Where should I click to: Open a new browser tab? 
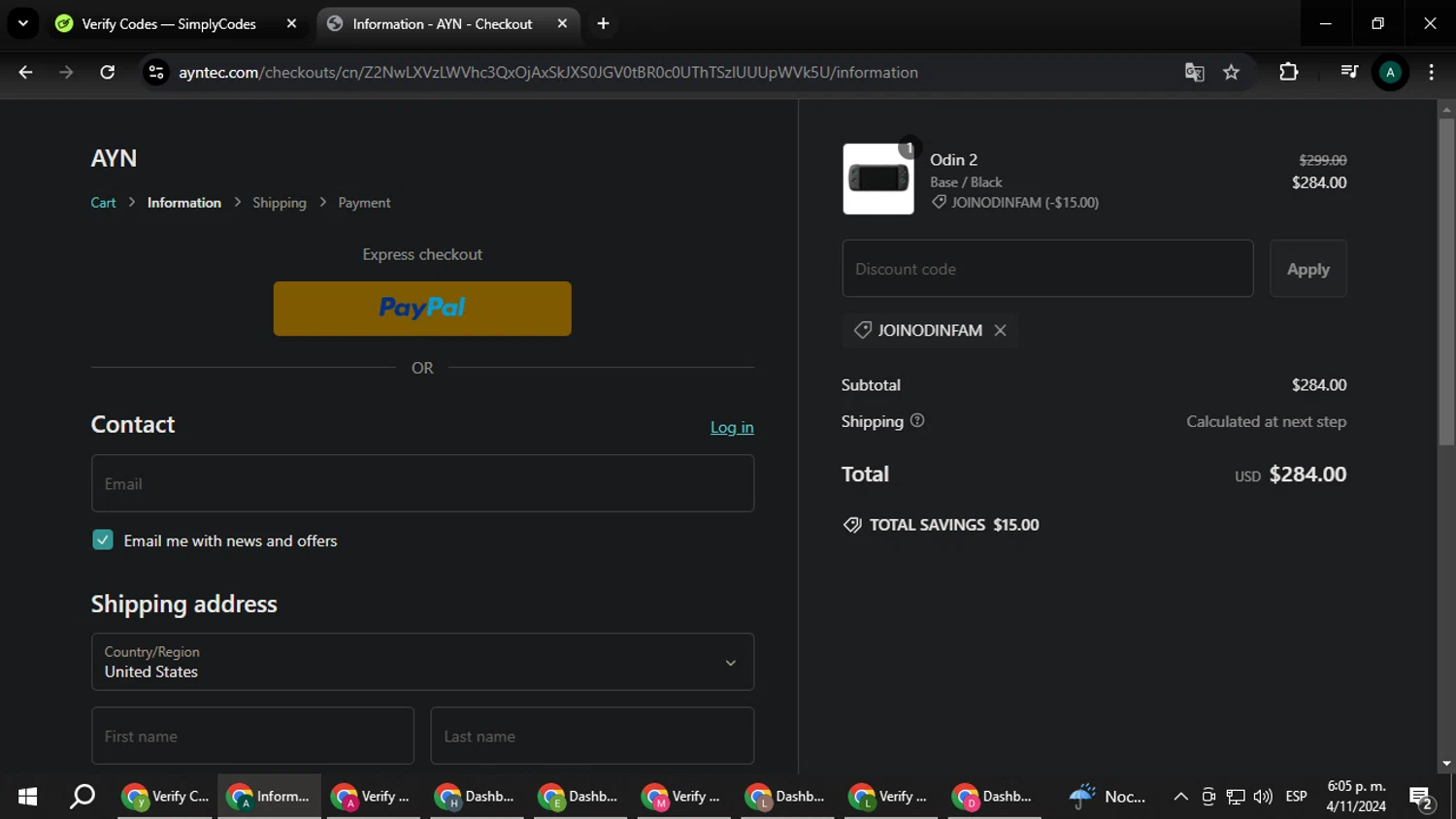tap(603, 23)
